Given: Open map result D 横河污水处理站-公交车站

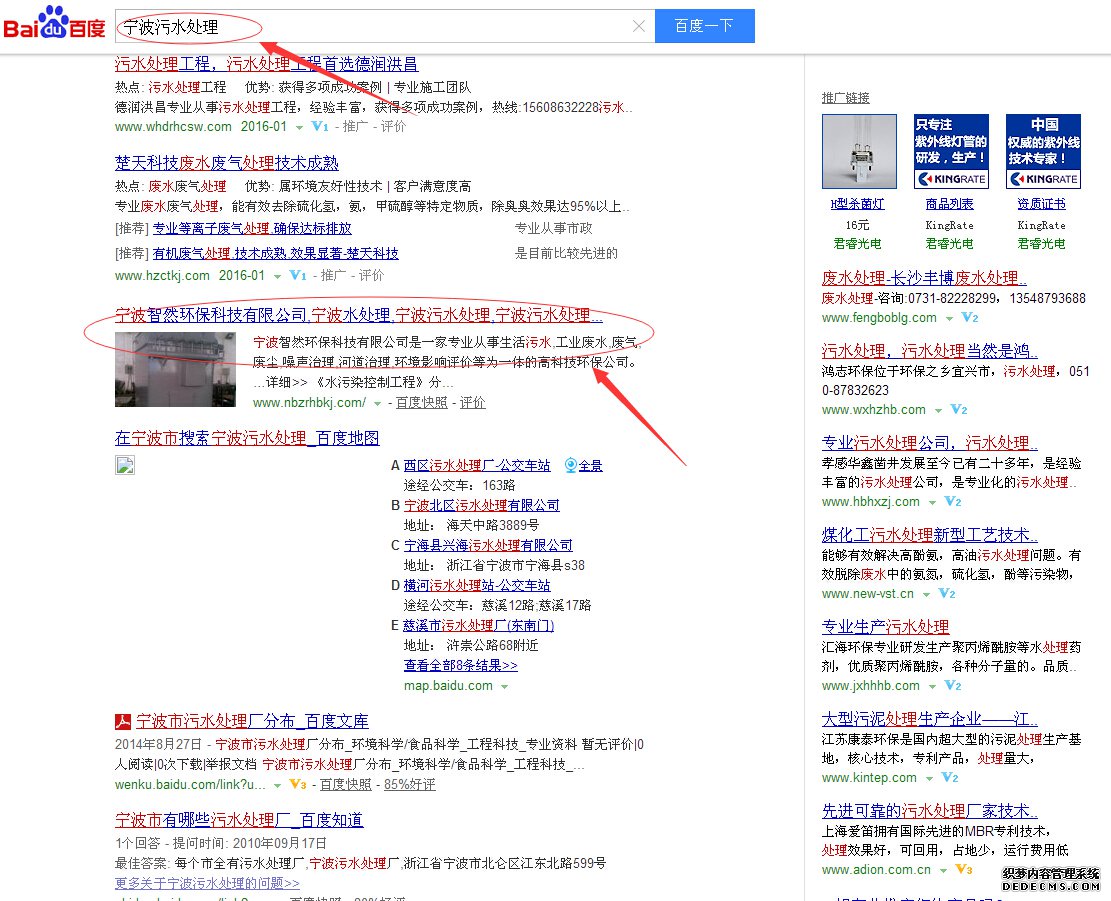Looking at the screenshot, I should [x=477, y=586].
